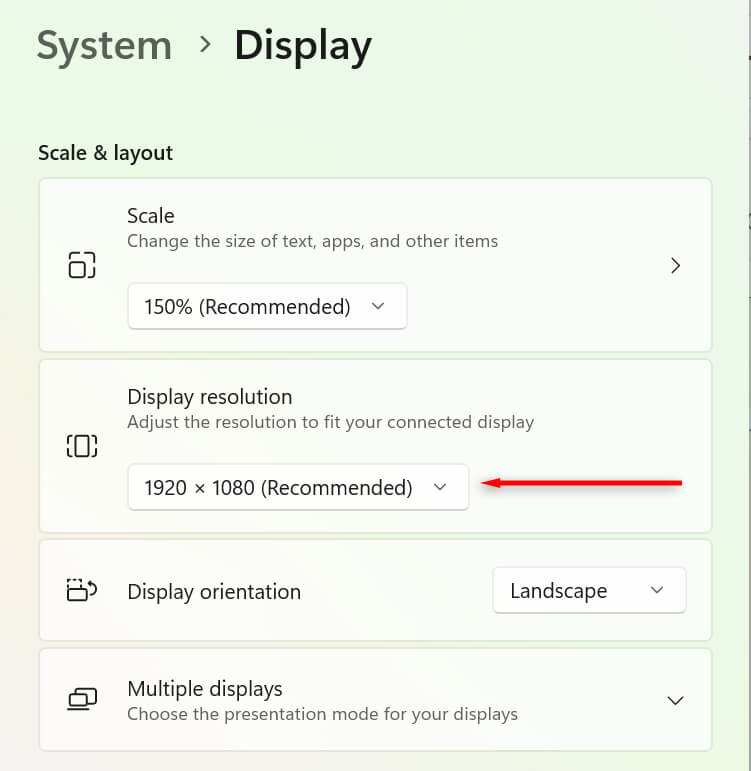Click the Display page title
This screenshot has height=771, width=751.
[303, 46]
